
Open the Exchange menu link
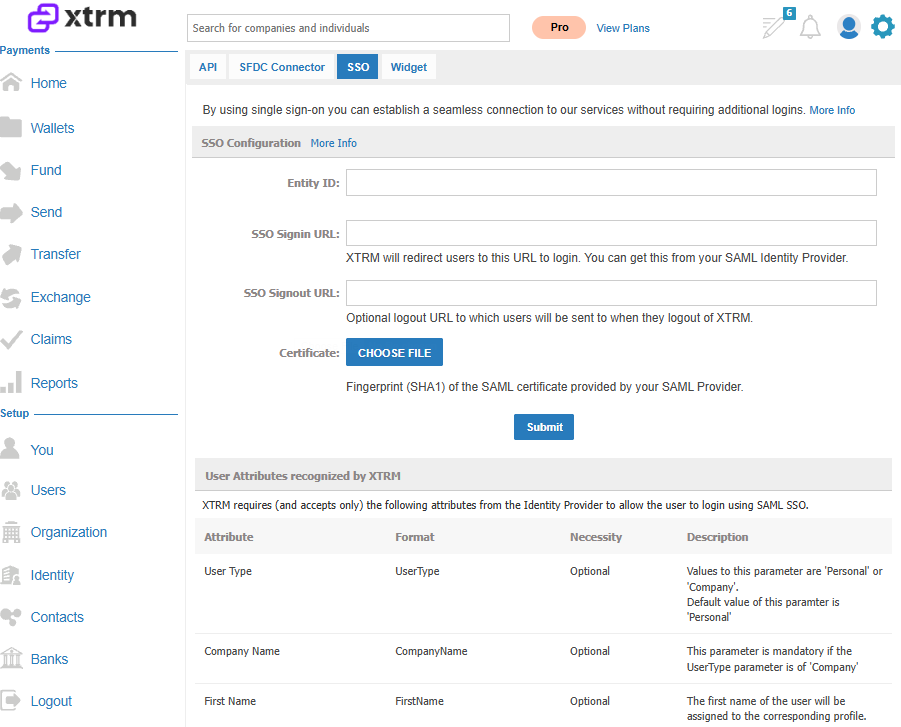[61, 297]
